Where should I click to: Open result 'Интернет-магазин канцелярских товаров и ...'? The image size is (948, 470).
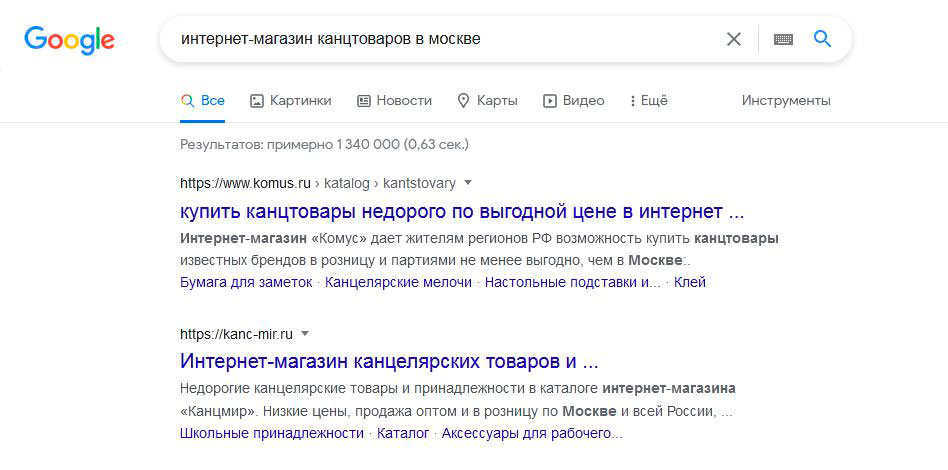[x=389, y=362]
